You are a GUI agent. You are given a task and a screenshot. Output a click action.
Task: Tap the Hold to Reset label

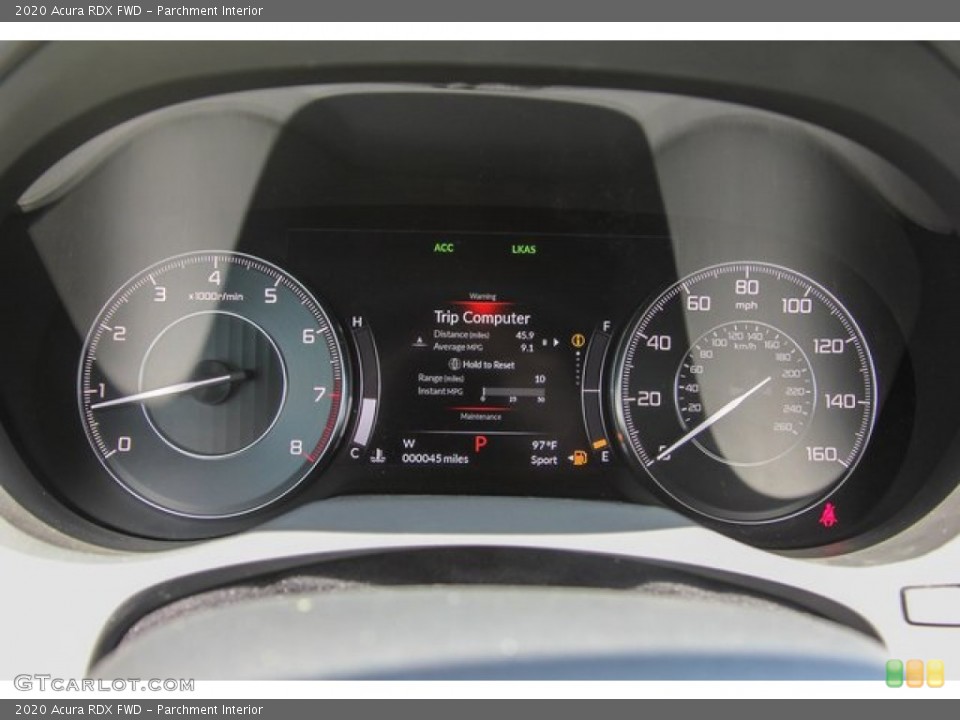[489, 364]
